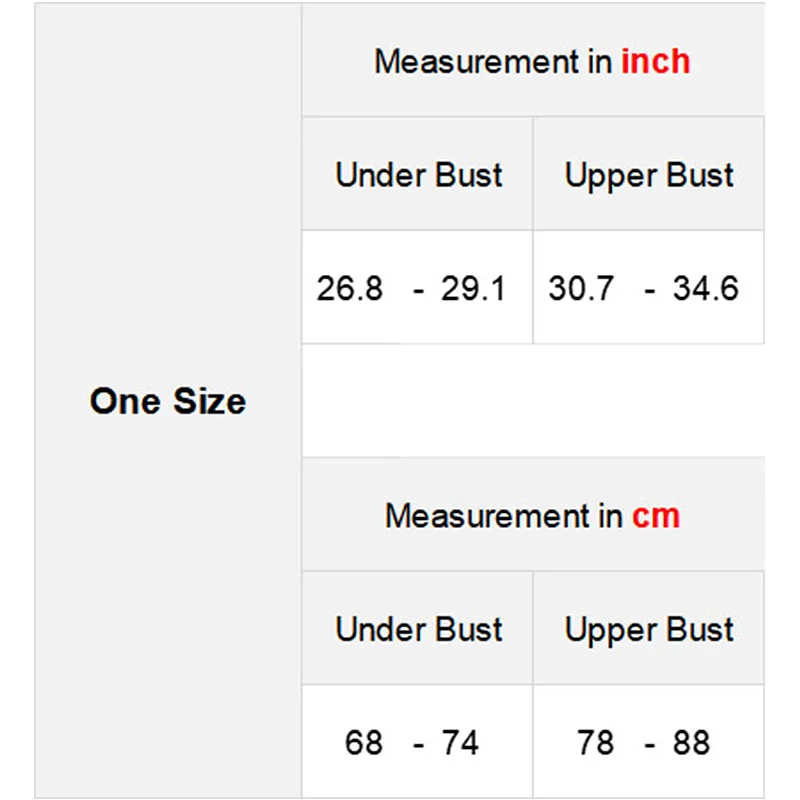Select Under Bust header in cm table
This screenshot has height=800, width=800.
(418, 630)
